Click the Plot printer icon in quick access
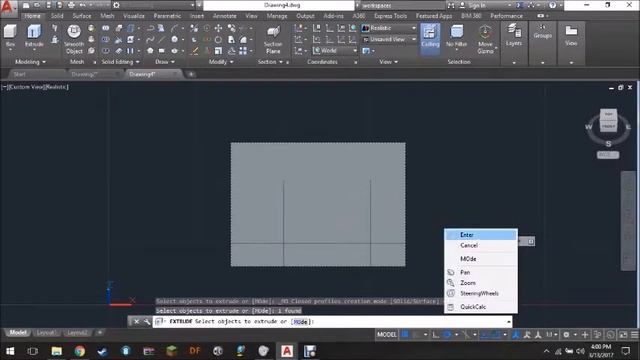This screenshot has height=360, width=640. [71, 5]
